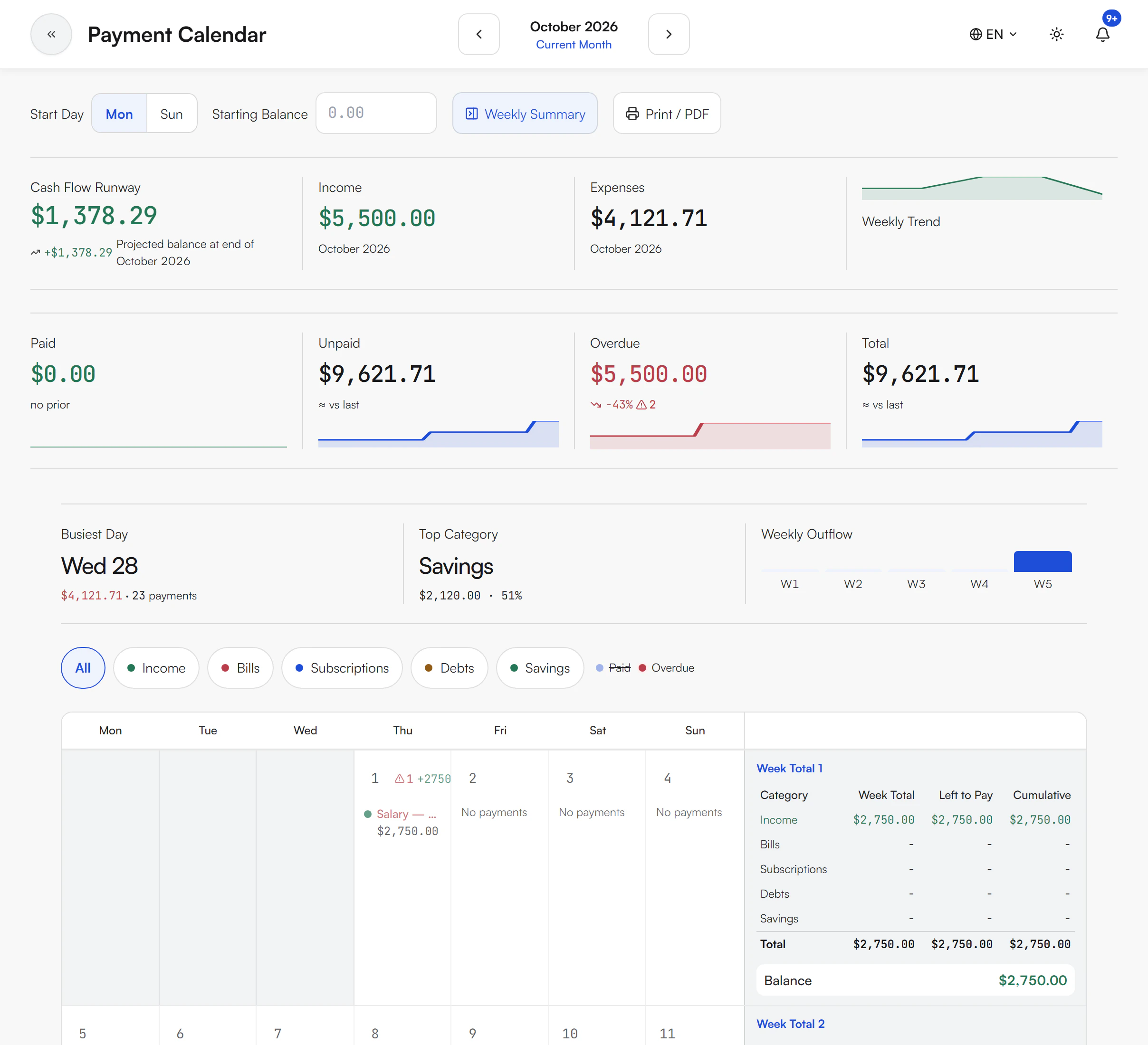Set start day to Sun
The width and height of the screenshot is (1148, 1045).
(172, 114)
